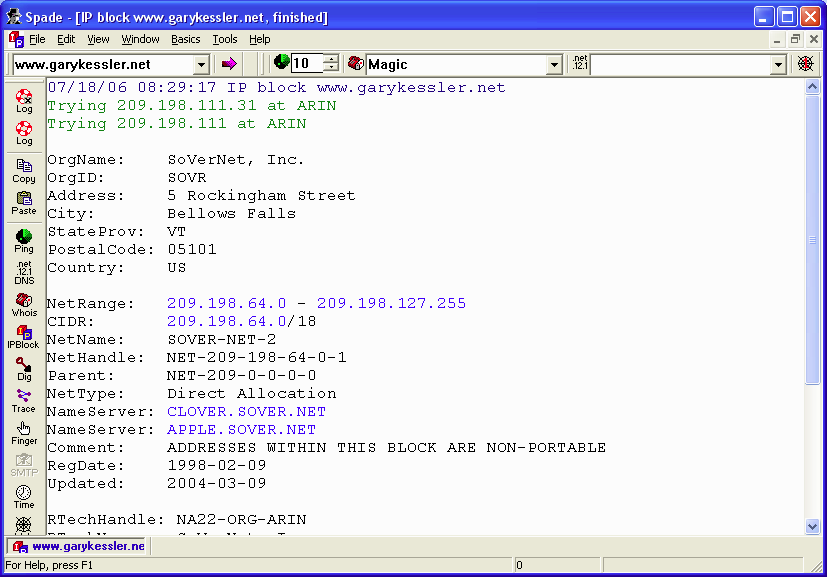The width and height of the screenshot is (827, 577).
Task: Click the PostalCode value 05101
Action: pos(191,249)
